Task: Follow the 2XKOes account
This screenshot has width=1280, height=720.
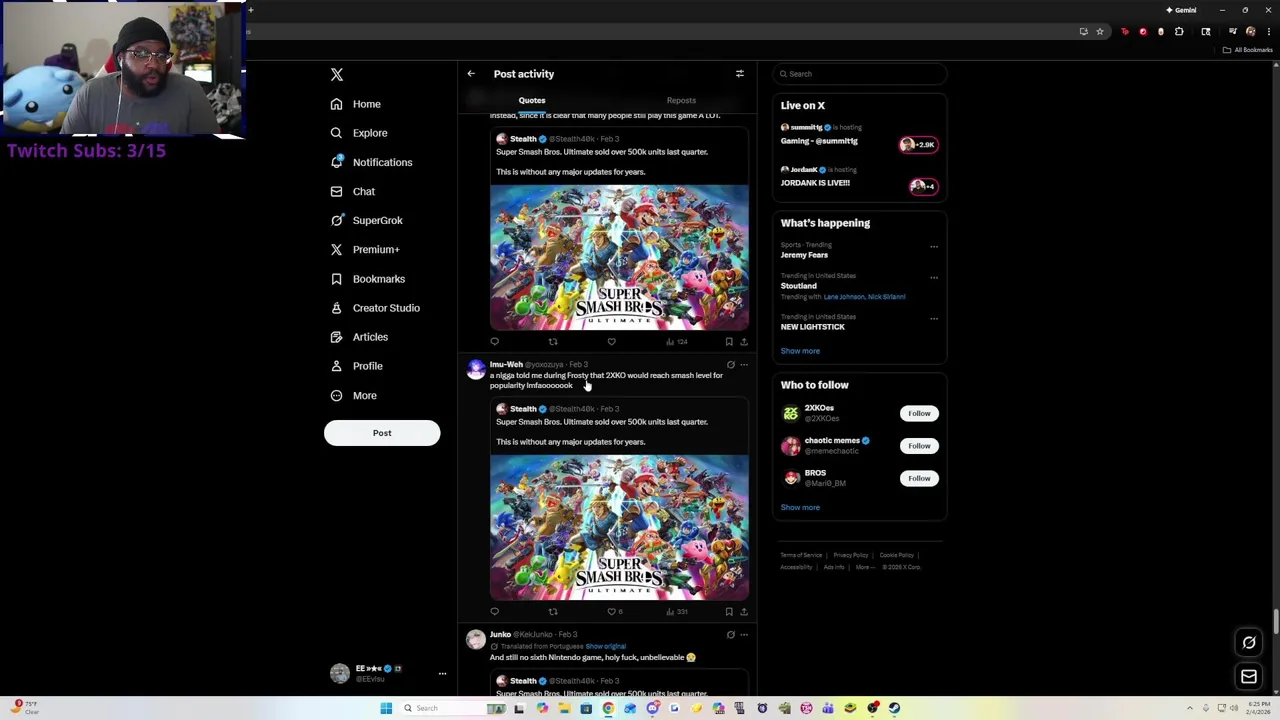Action: (919, 414)
